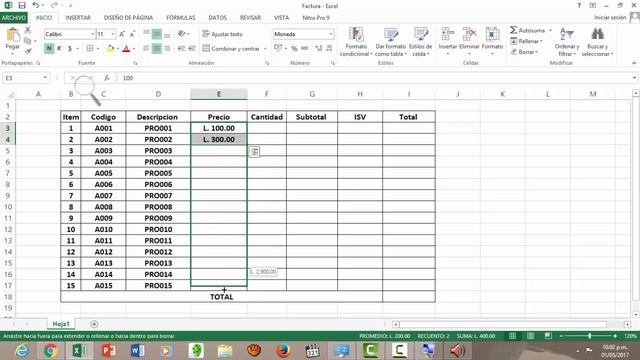Viewport: 640px width, 360px height.
Task: Decrease font size with smaller A
Action: pos(132,34)
